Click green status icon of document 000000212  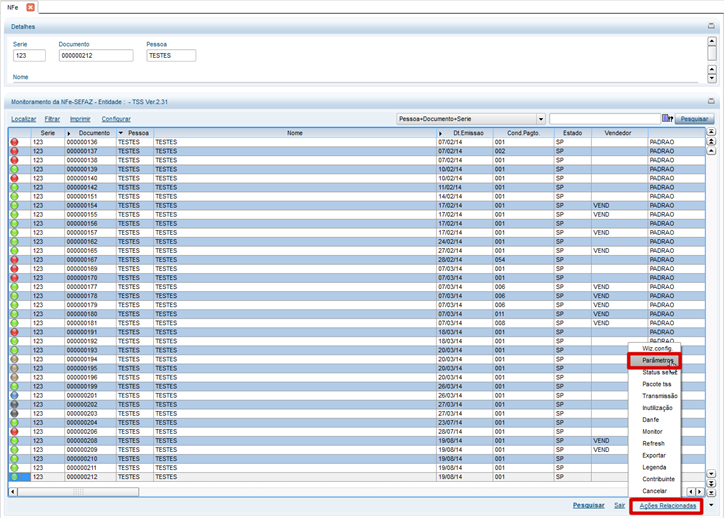[x=14, y=477]
